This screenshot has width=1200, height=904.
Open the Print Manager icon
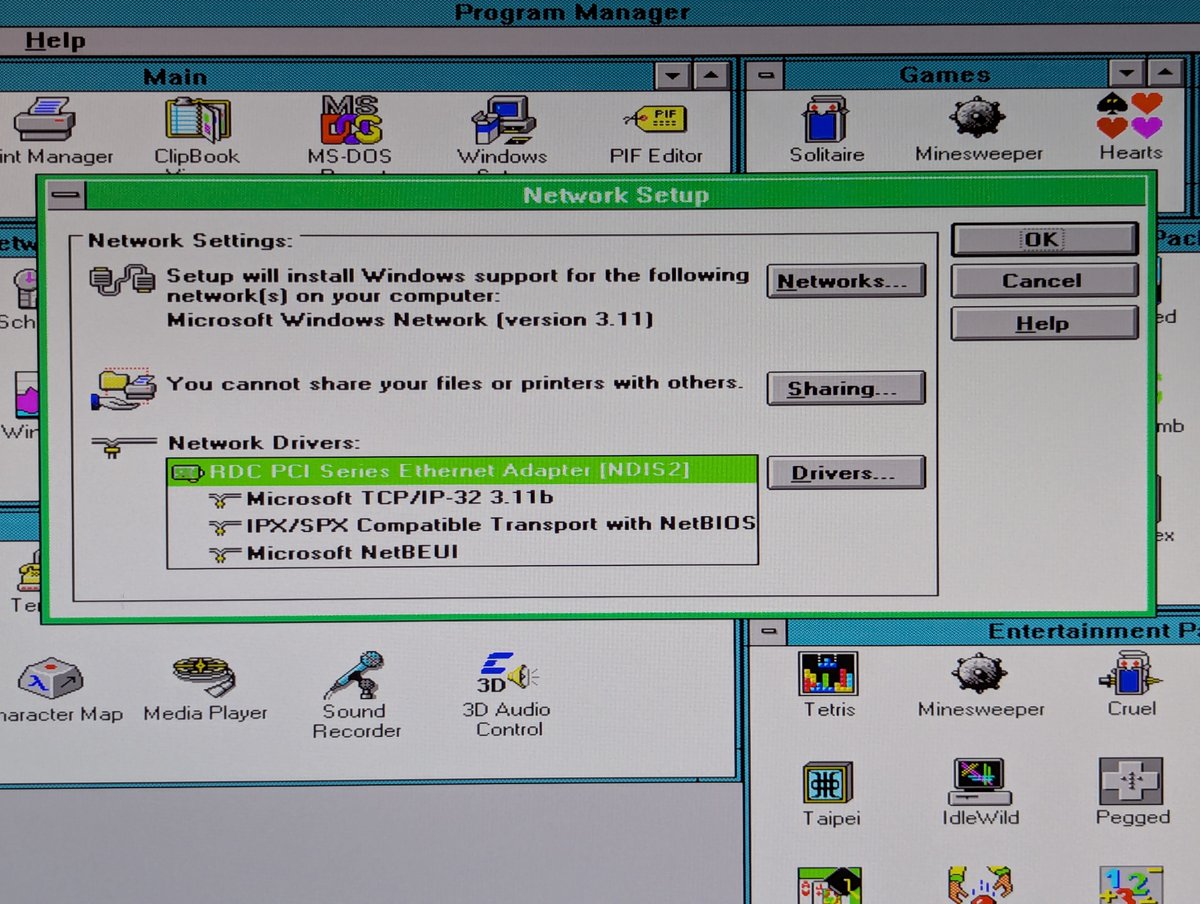point(44,120)
